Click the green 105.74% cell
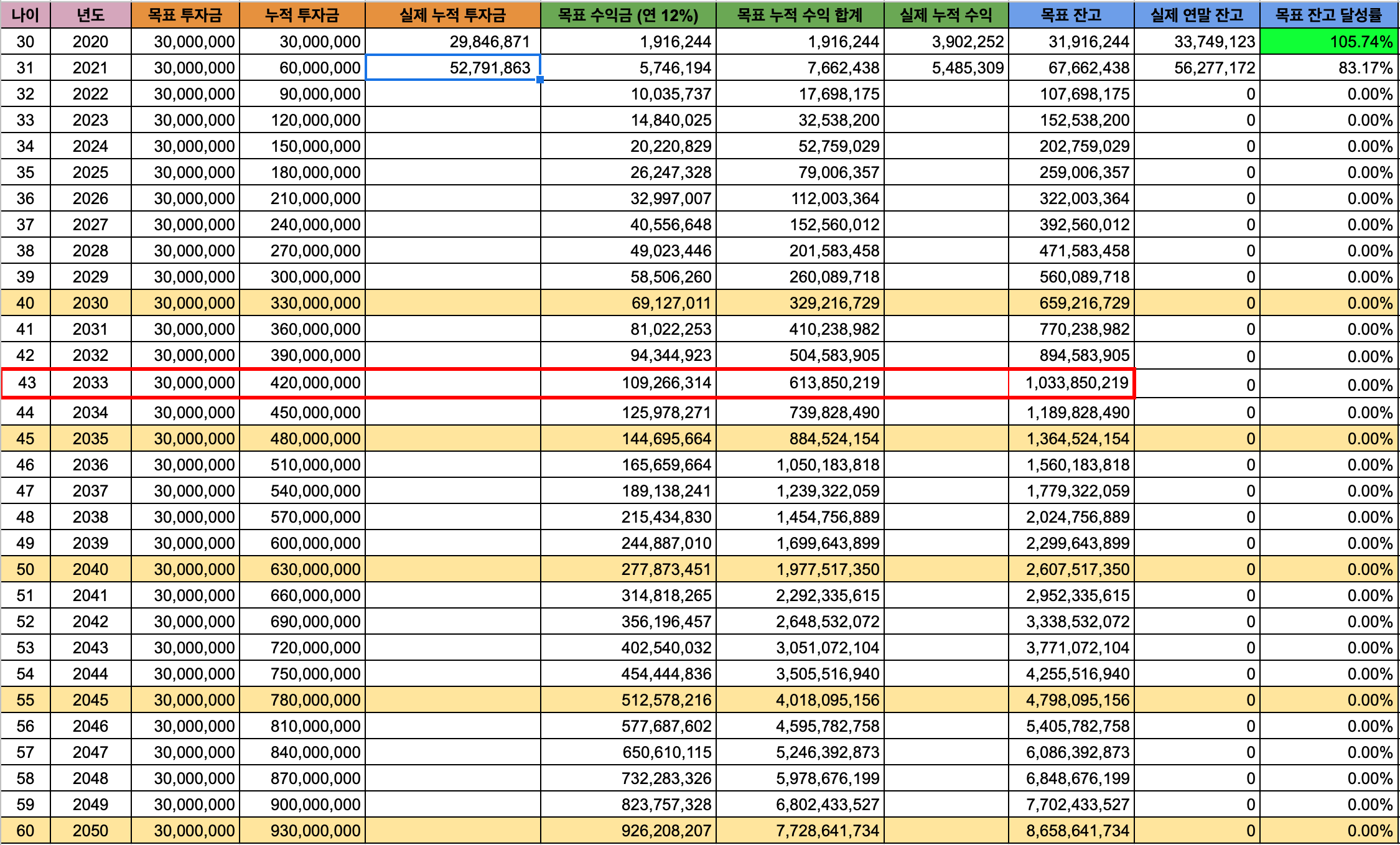The image size is (1400, 845). (x=1329, y=42)
